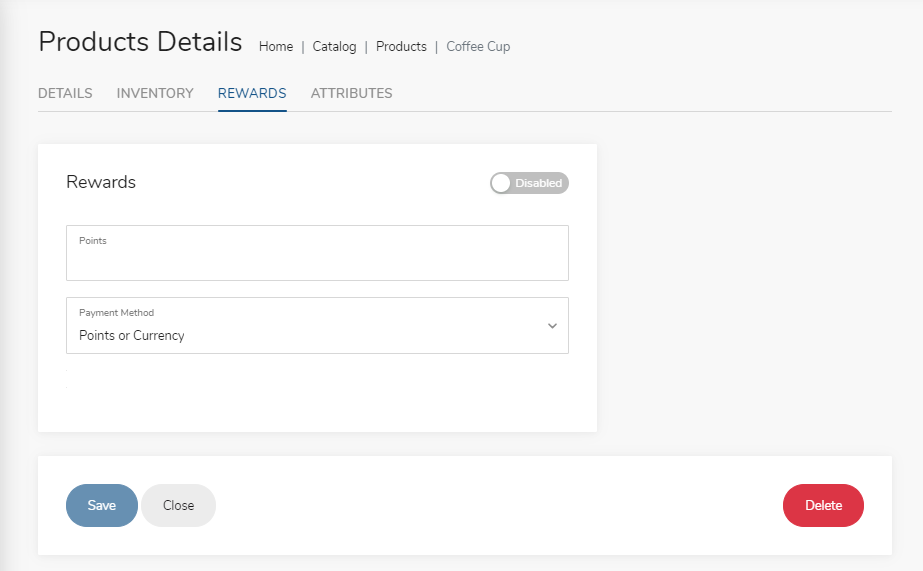The height and width of the screenshot is (571, 923).
Task: Click the Coffee Cup breadcrumb
Action: pos(478,47)
